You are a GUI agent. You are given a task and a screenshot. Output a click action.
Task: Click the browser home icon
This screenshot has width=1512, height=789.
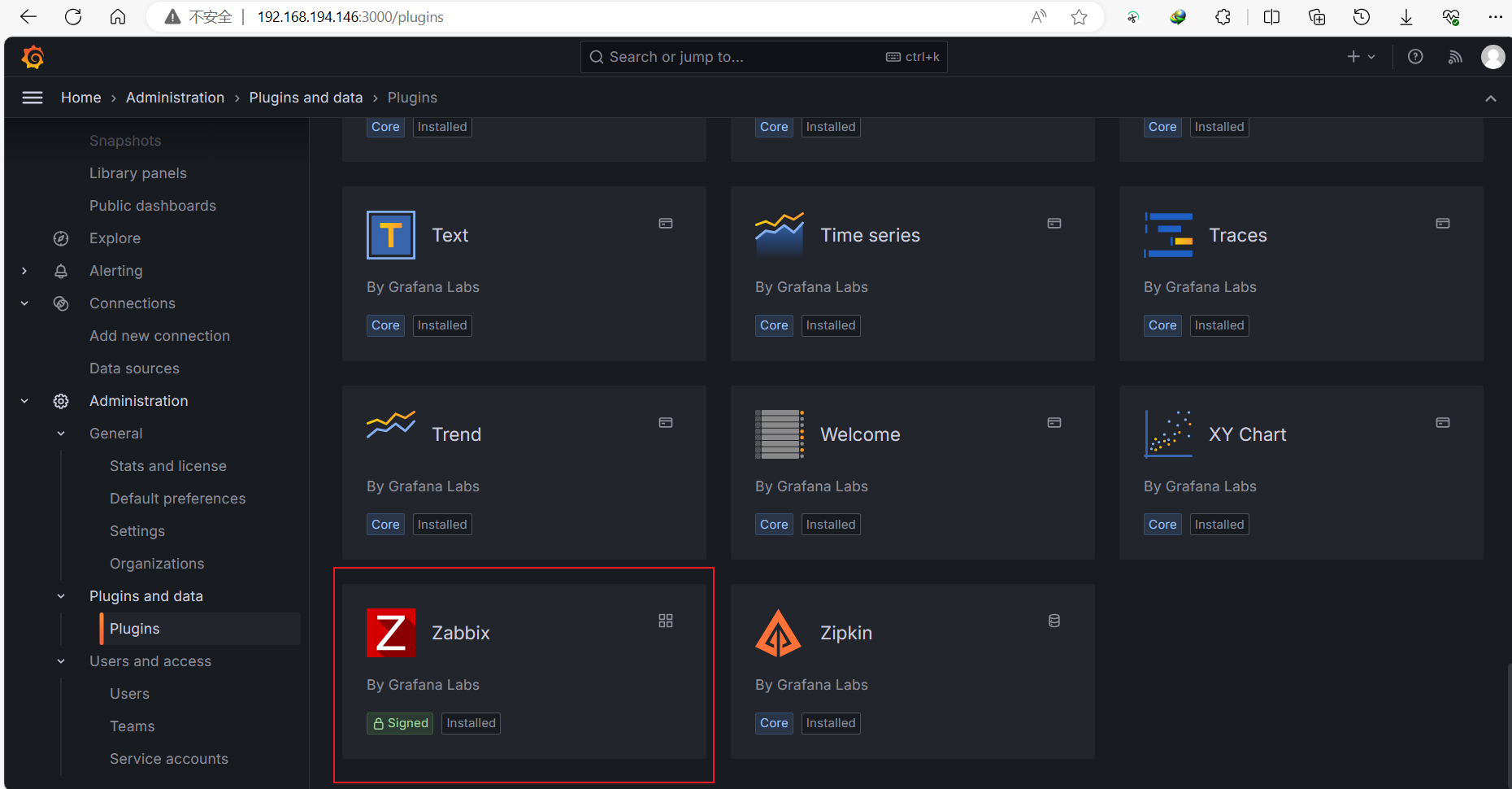pos(118,17)
